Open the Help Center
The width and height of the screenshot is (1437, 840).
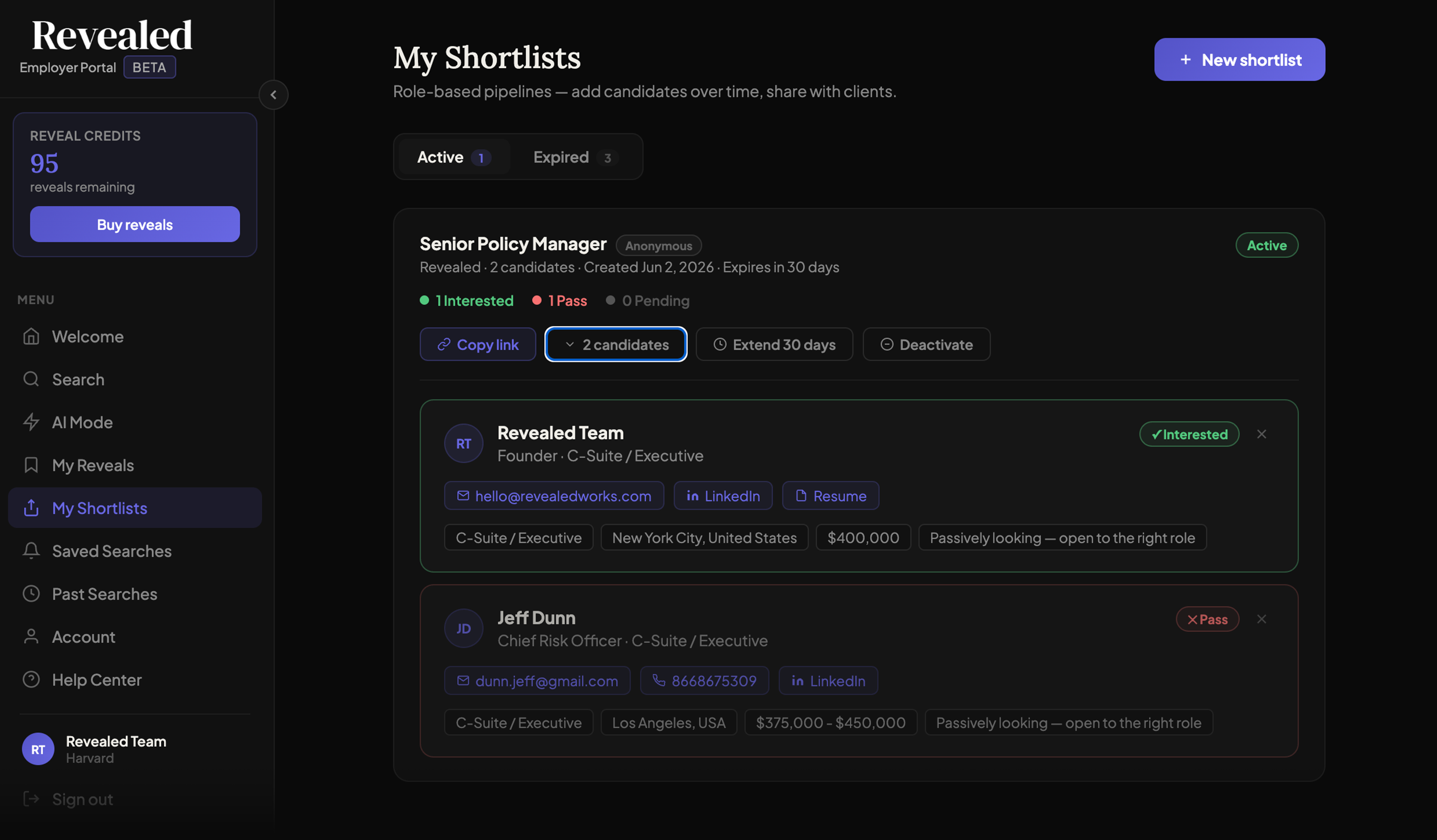135,679
